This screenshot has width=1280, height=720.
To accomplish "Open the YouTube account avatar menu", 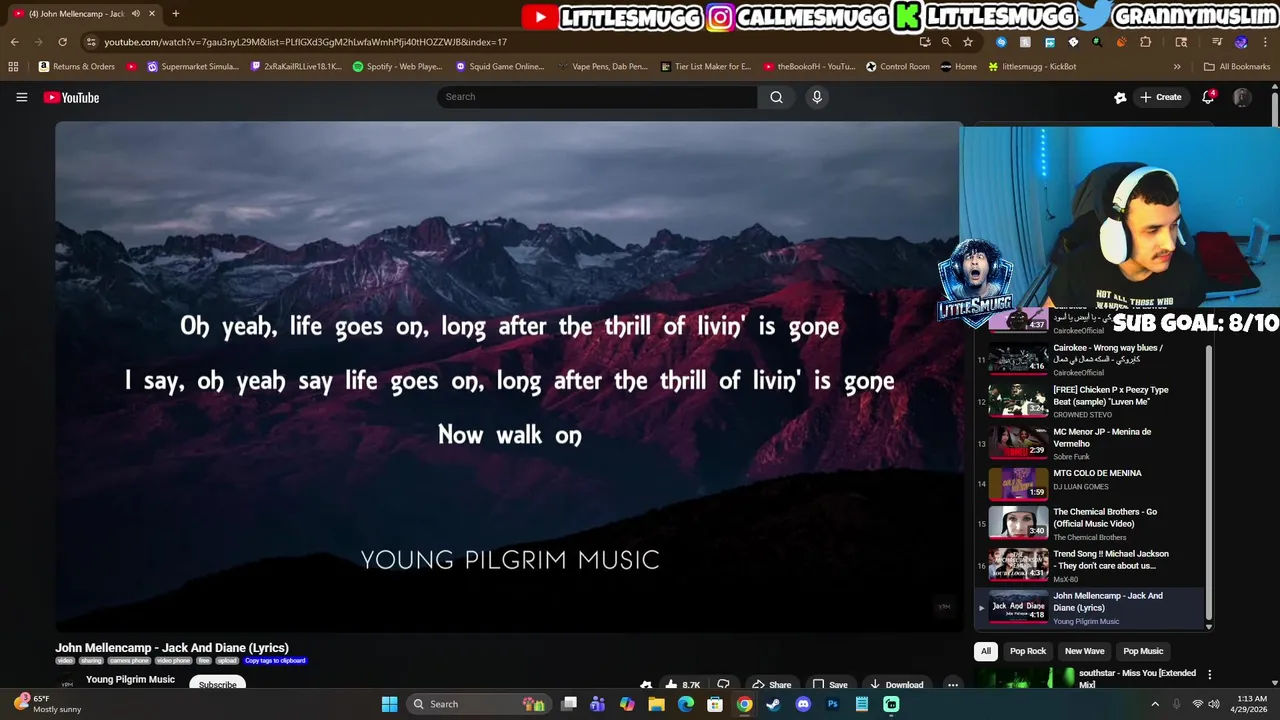I will [x=1242, y=97].
